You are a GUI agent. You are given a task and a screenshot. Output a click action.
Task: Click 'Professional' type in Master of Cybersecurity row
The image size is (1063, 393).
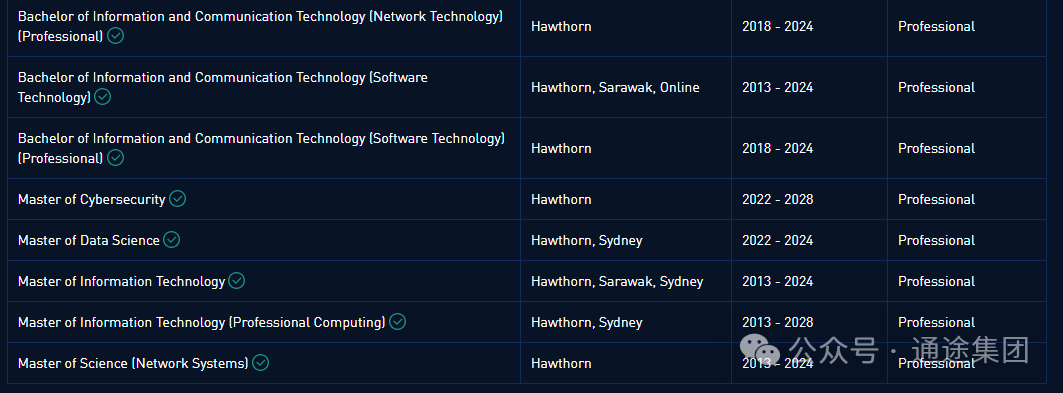936,199
